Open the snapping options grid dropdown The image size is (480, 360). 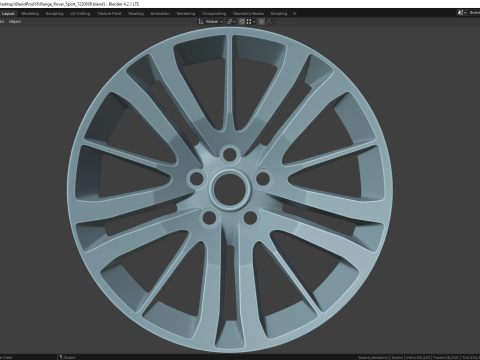tap(251, 22)
